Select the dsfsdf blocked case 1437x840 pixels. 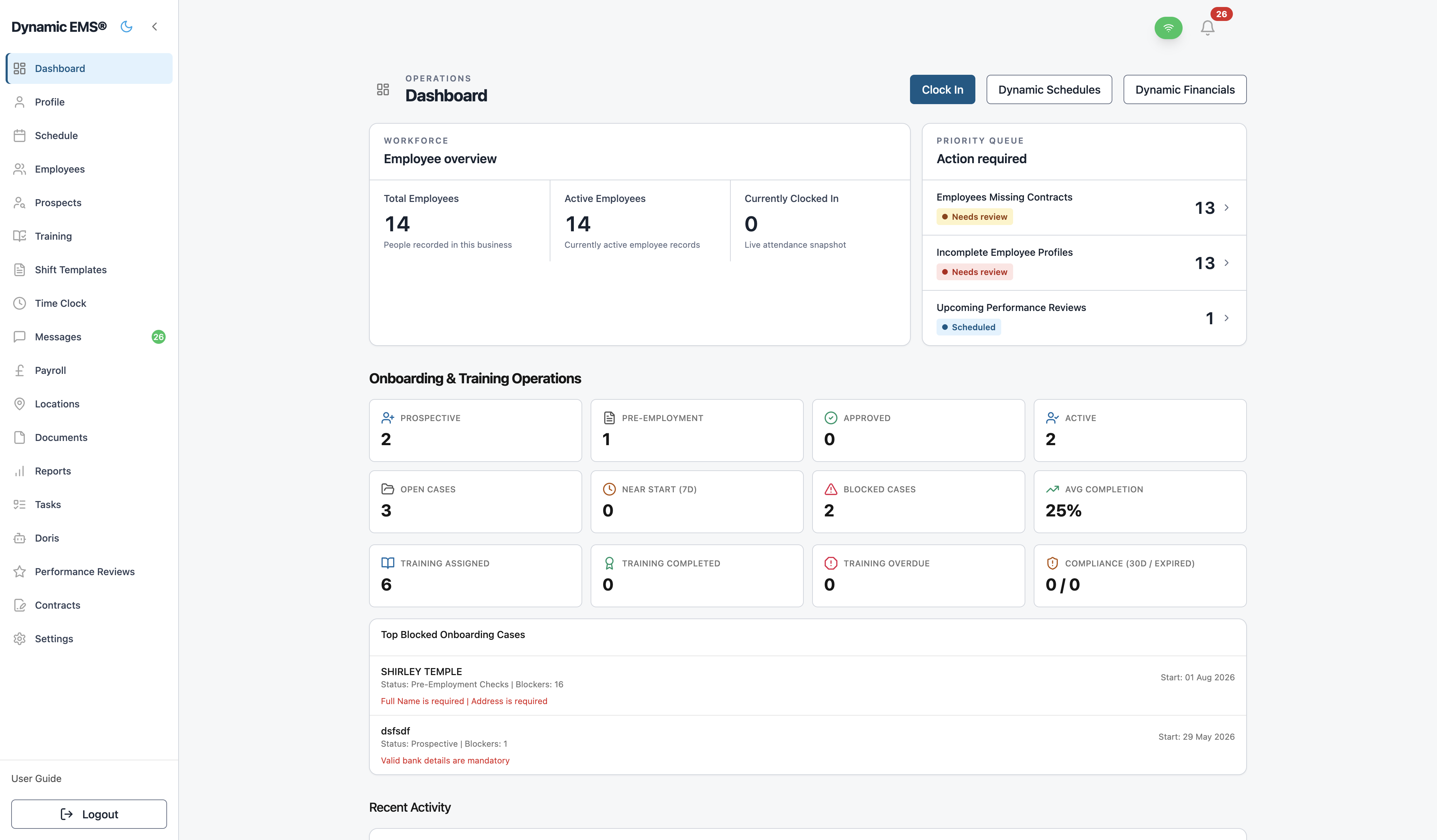coord(808,745)
